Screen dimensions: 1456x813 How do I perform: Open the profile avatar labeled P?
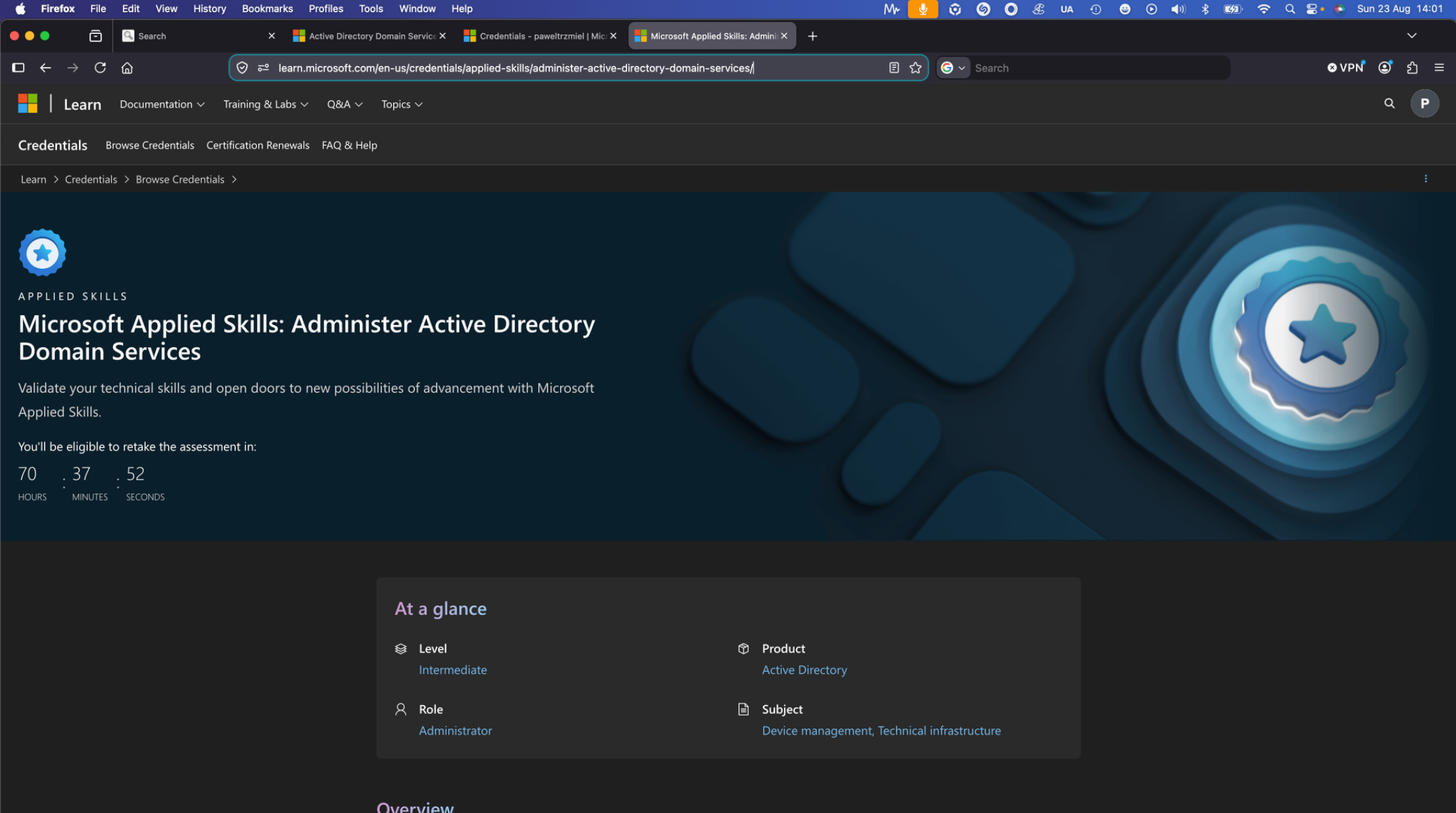(1424, 104)
